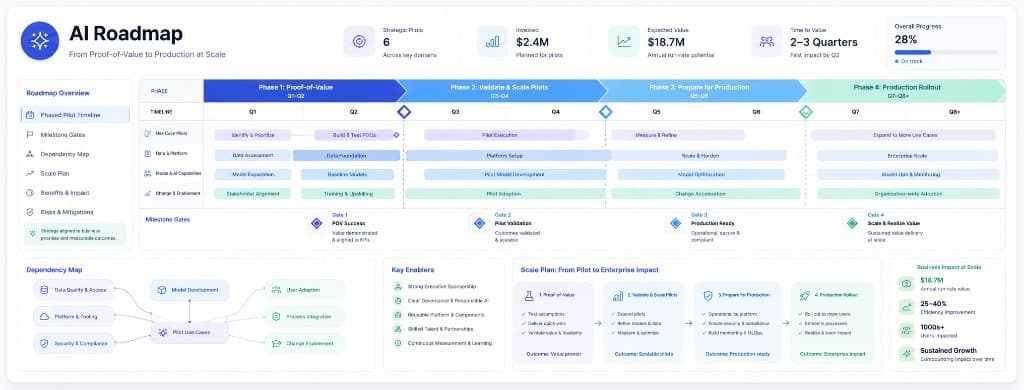Click the Gate 1 POV Success diamond icon
This screenshot has width=1024, height=390.
click(x=317, y=223)
